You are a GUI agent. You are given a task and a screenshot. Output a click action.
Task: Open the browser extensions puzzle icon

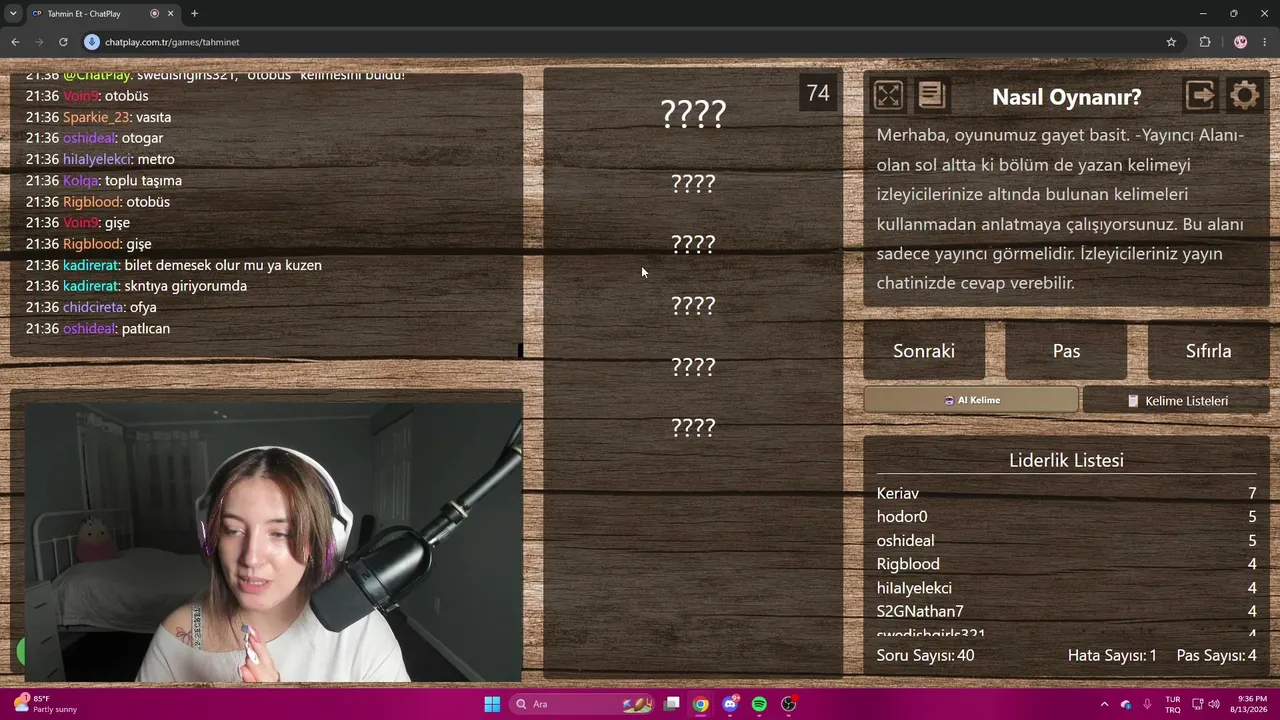[x=1205, y=42]
